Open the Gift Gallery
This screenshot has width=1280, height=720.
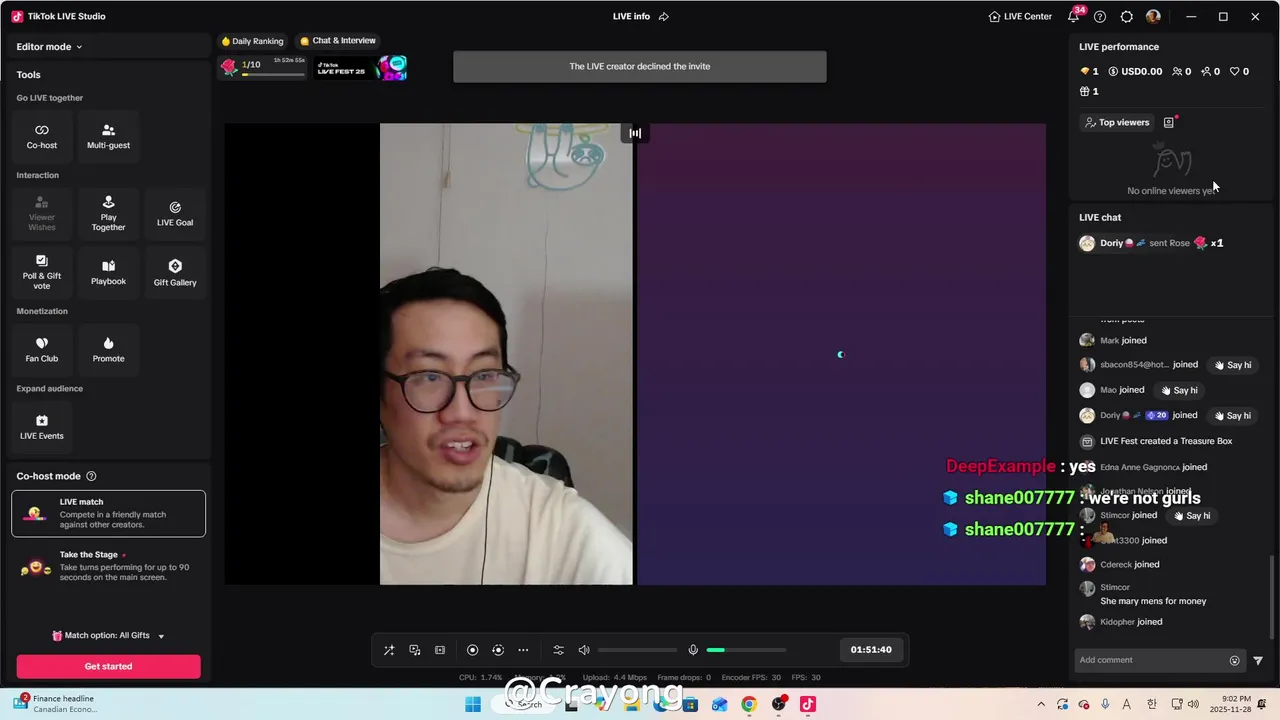(175, 273)
